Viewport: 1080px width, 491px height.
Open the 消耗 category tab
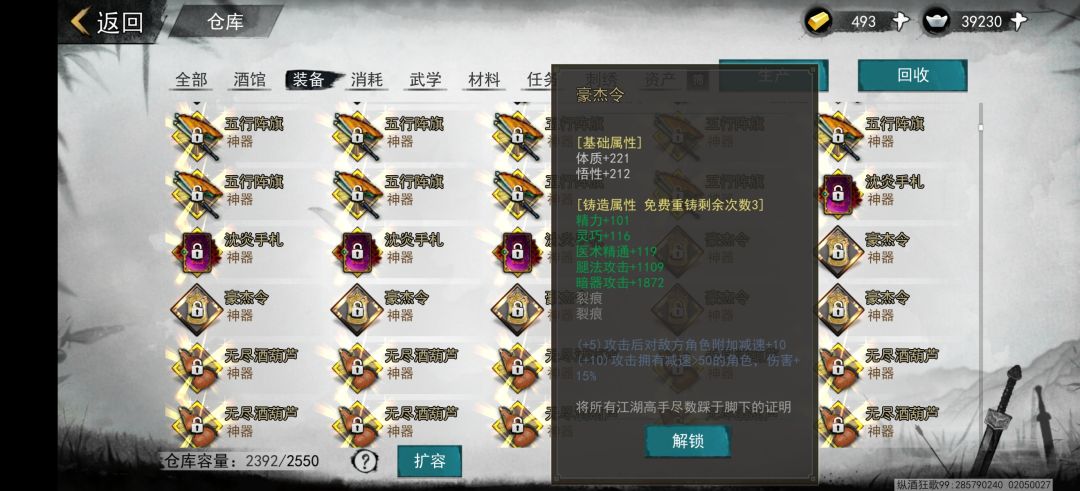click(366, 79)
